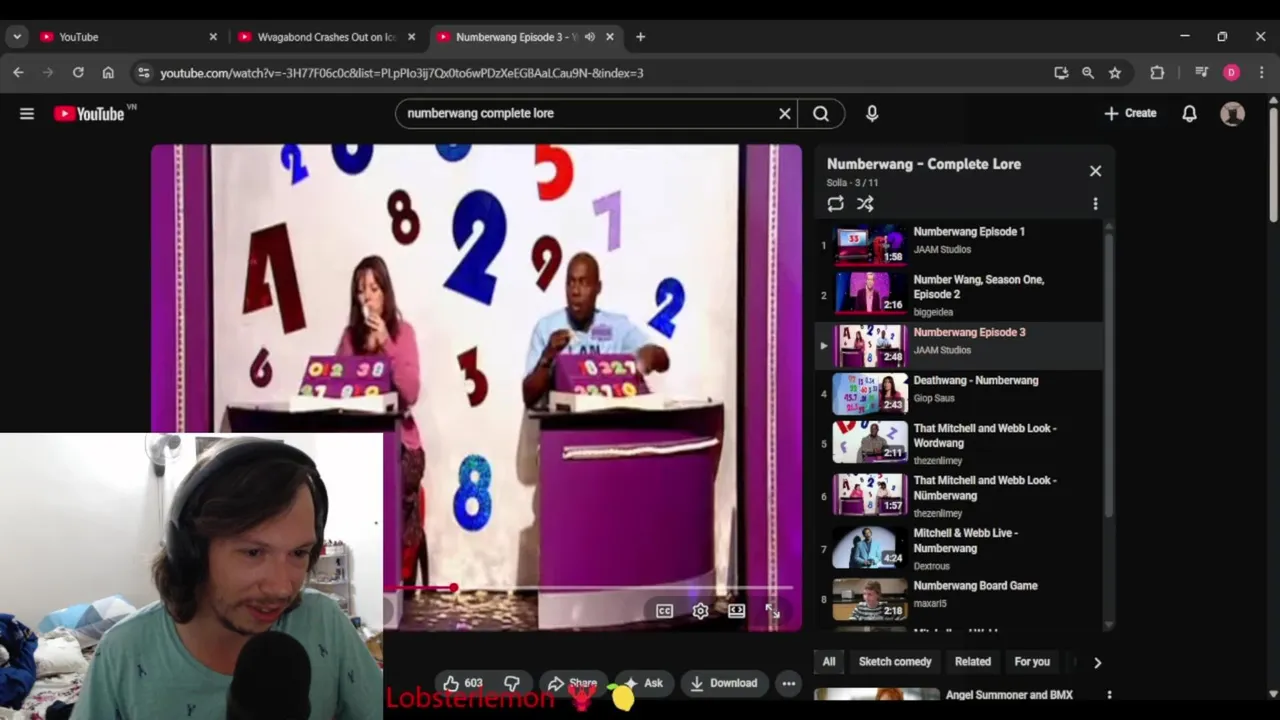Open playlist three-dot options menu
1280x720 pixels.
coord(1095,204)
